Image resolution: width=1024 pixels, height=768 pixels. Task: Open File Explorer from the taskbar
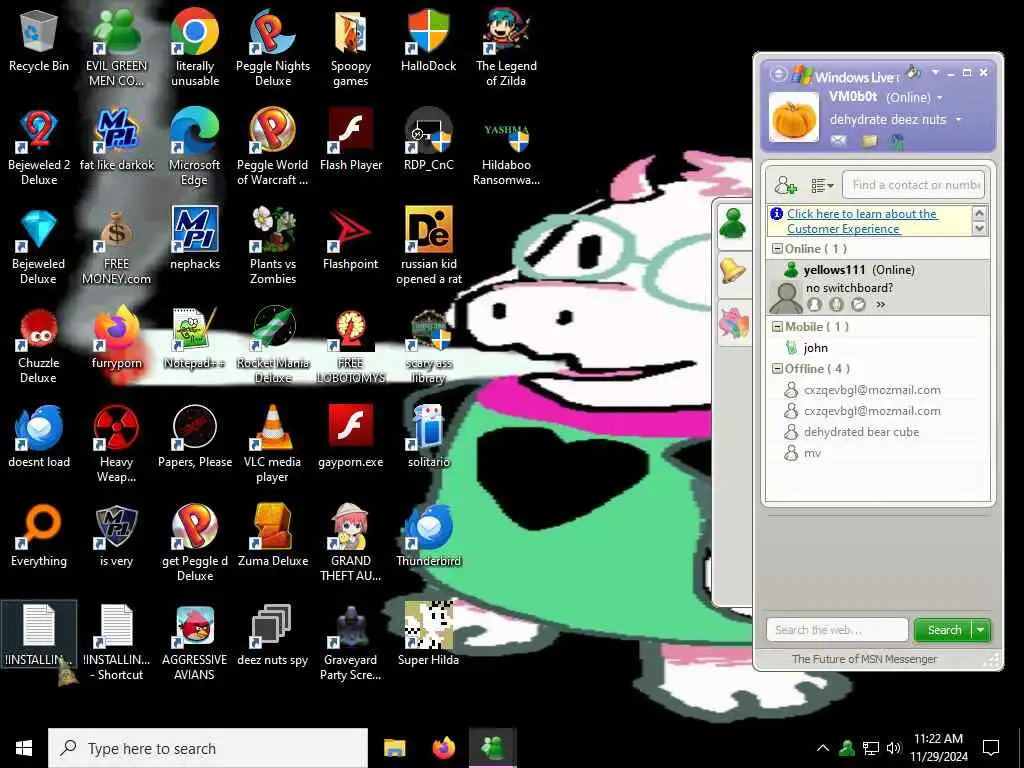(x=394, y=748)
